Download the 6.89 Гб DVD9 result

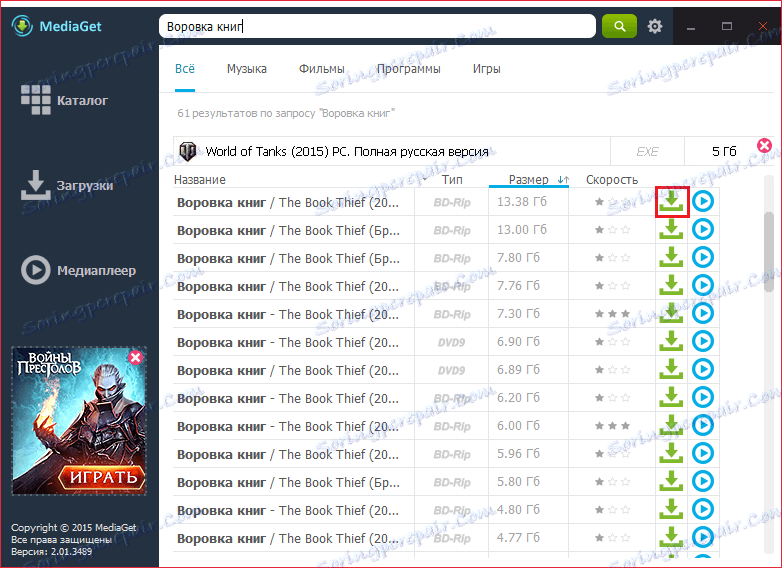(x=671, y=369)
